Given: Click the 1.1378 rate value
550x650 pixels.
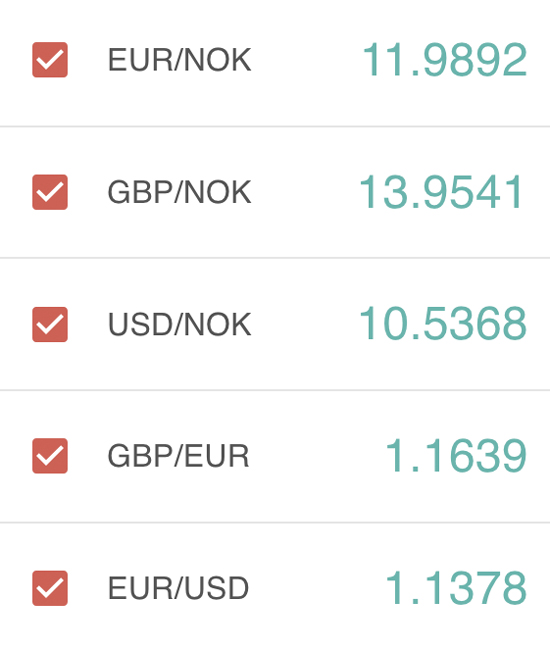Looking at the screenshot, I should pyautogui.click(x=456, y=588).
